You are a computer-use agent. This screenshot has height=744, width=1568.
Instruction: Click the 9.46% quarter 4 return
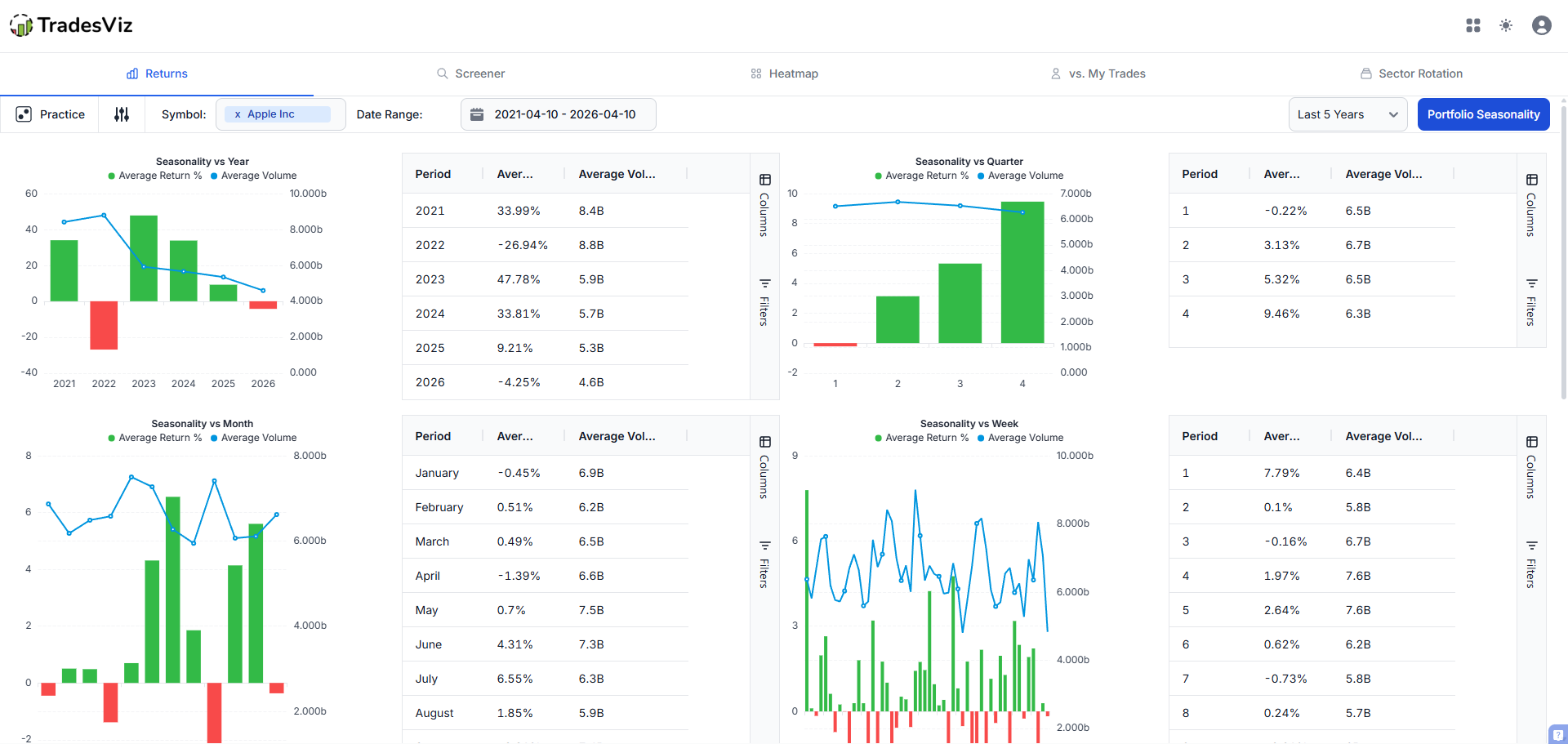[x=1281, y=314]
